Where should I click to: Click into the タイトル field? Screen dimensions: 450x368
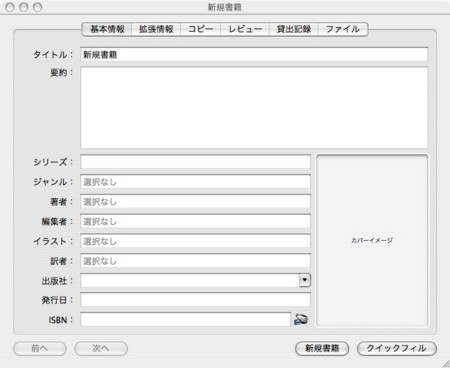pyautogui.click(x=254, y=55)
